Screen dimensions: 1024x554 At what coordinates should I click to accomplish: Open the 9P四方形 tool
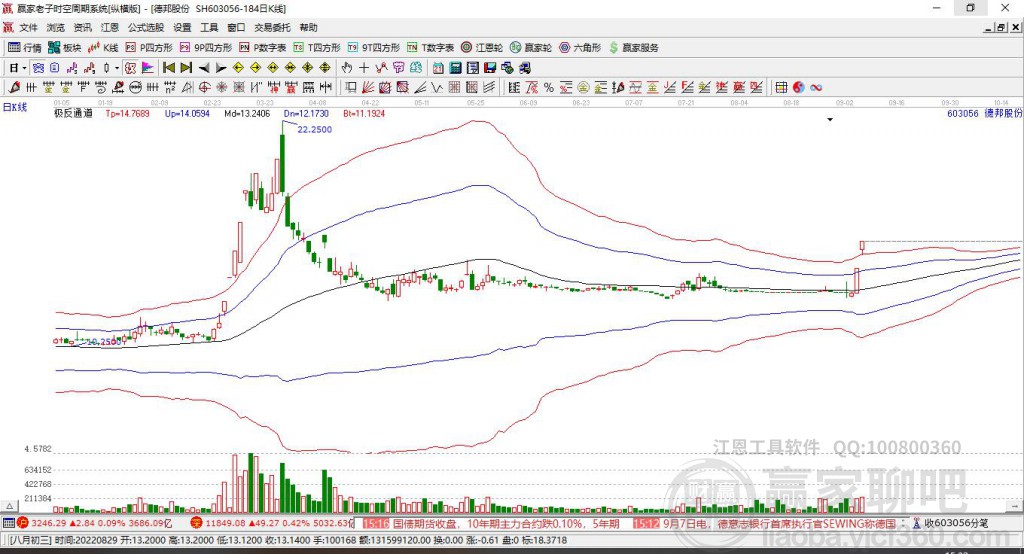pos(206,48)
